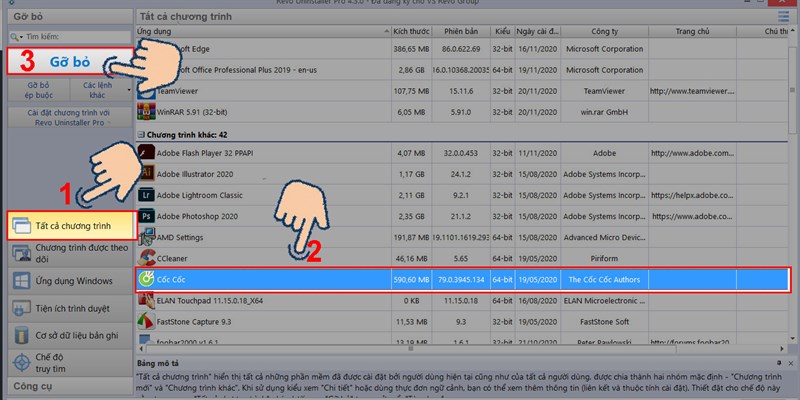Click the large Gỡ bỏ uninstall button
800x400 pixels.
click(70, 62)
